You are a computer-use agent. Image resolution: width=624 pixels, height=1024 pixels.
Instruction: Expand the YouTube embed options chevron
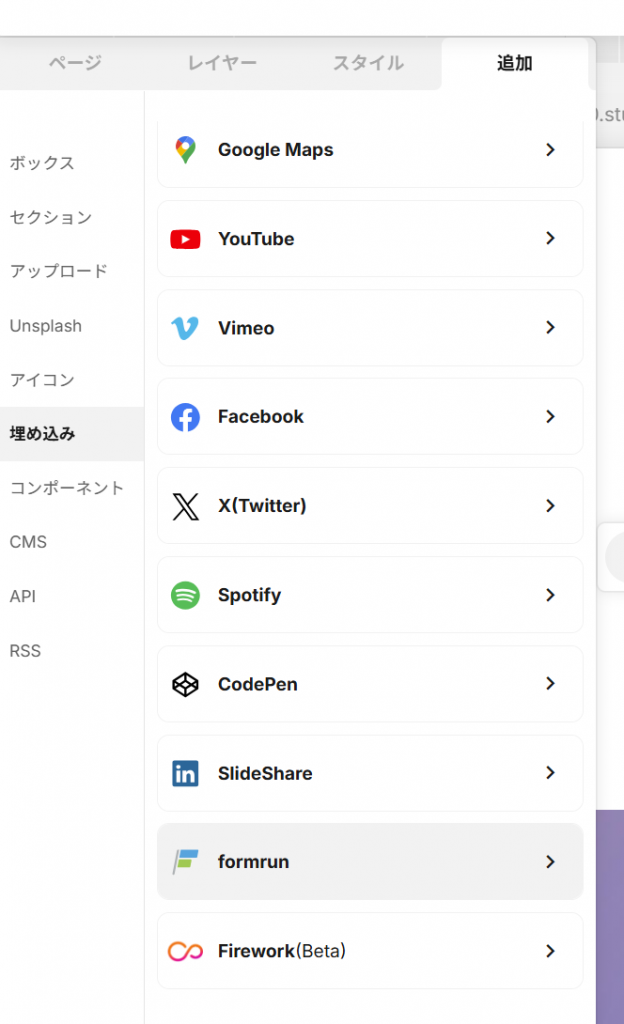(550, 239)
